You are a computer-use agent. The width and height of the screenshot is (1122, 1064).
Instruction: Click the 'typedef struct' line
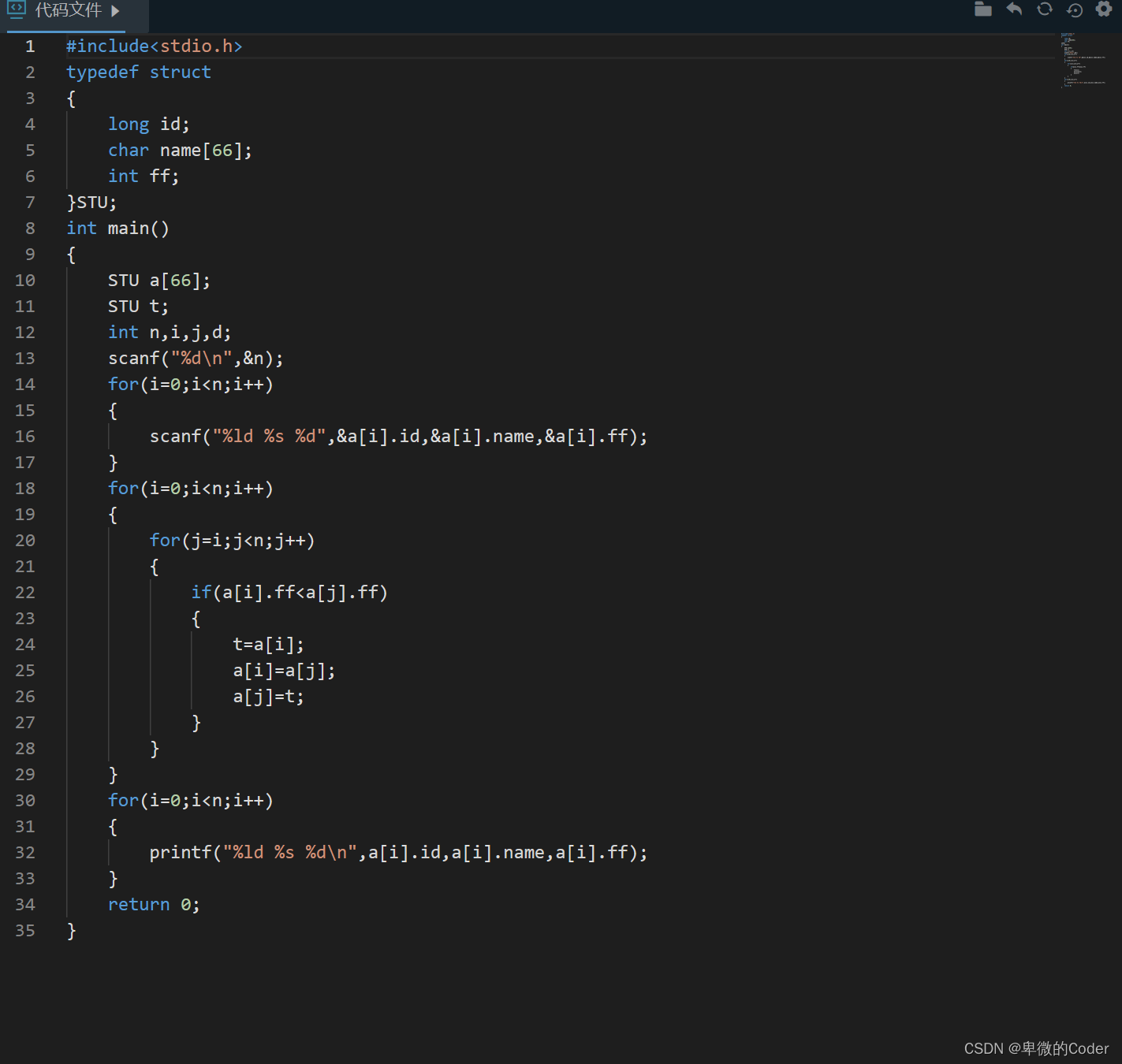click(x=139, y=73)
